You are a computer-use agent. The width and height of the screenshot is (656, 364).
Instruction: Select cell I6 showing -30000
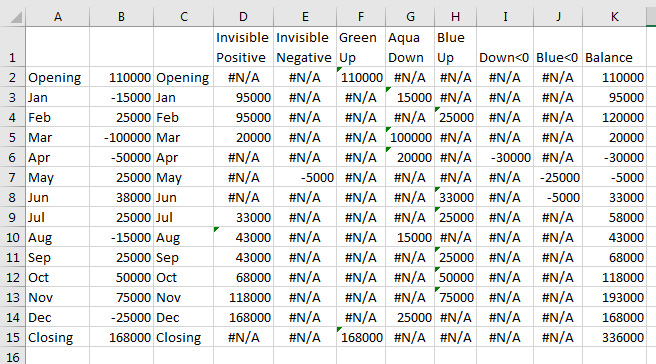pos(505,157)
